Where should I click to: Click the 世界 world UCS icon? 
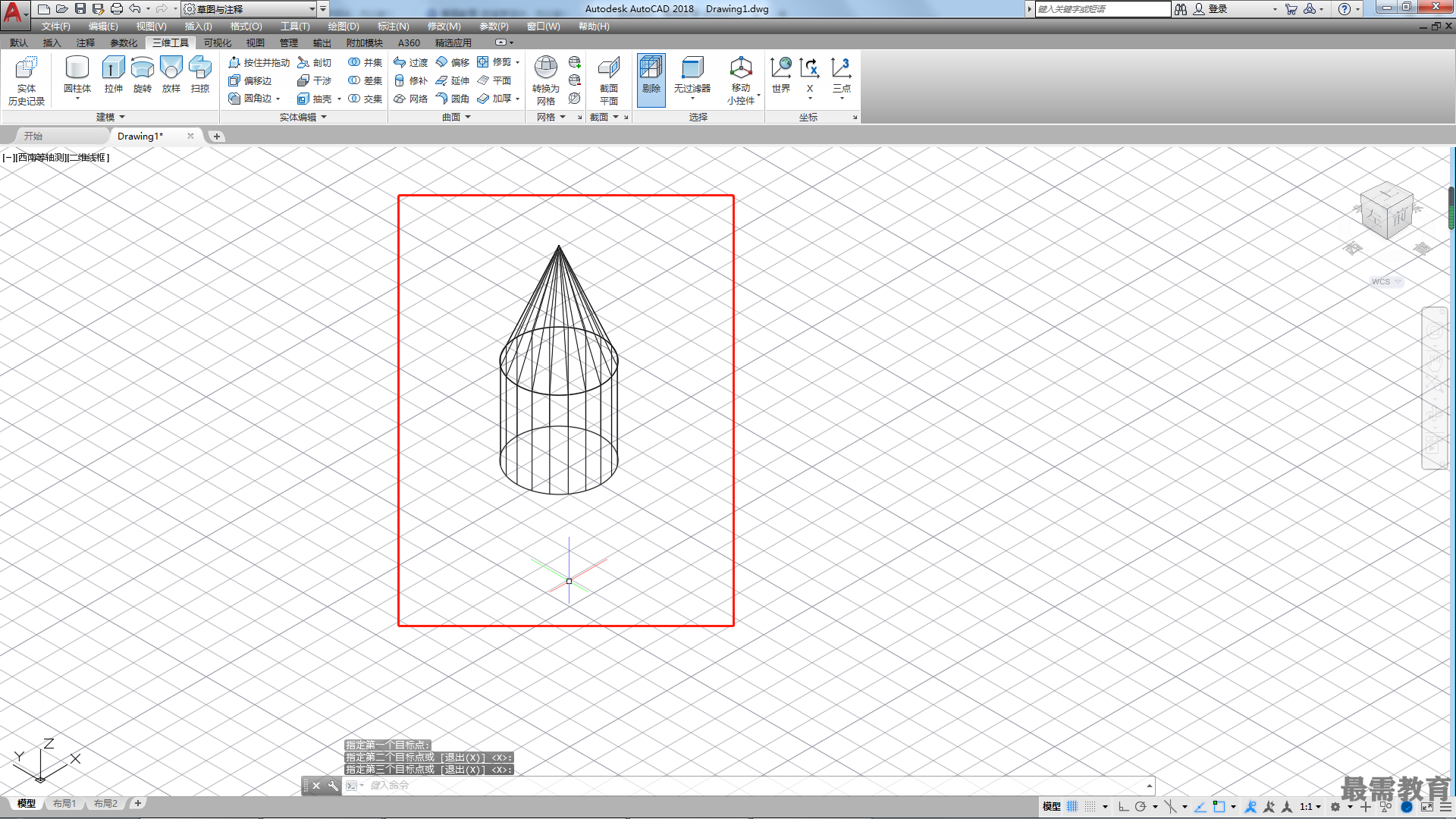click(781, 76)
